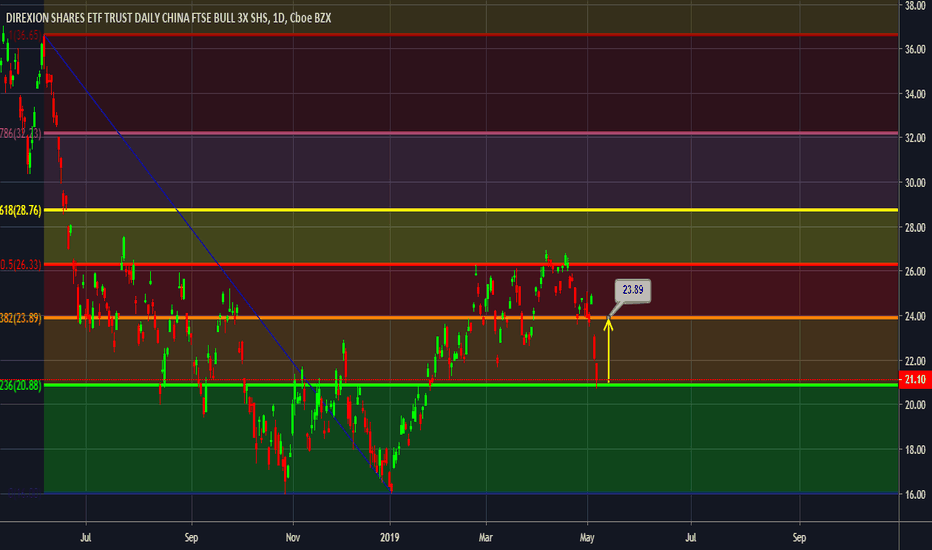
Task: Select the pink 0.786 horizontal retracement line
Action: tap(471, 133)
